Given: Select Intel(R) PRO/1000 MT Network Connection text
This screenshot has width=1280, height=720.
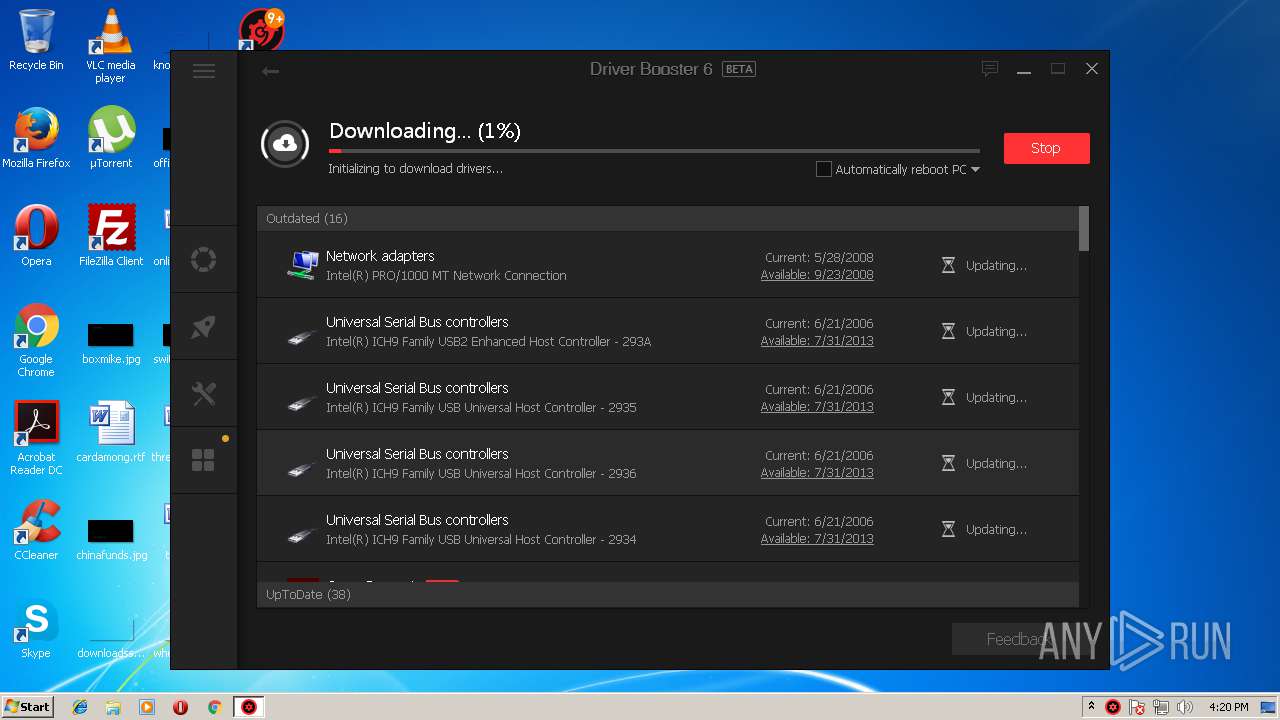Looking at the screenshot, I should (446, 276).
